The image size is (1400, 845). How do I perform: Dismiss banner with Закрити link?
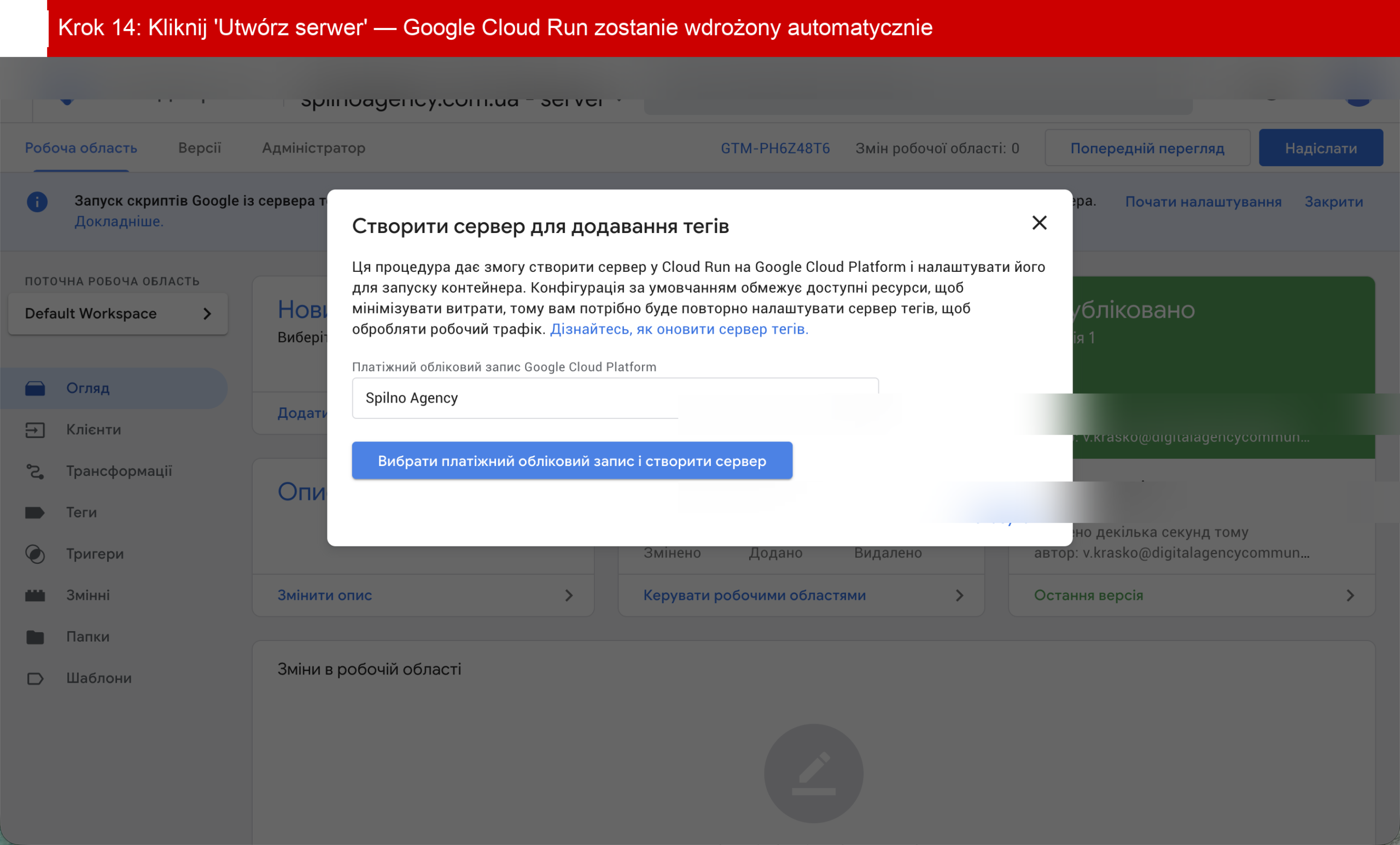[1333, 202]
